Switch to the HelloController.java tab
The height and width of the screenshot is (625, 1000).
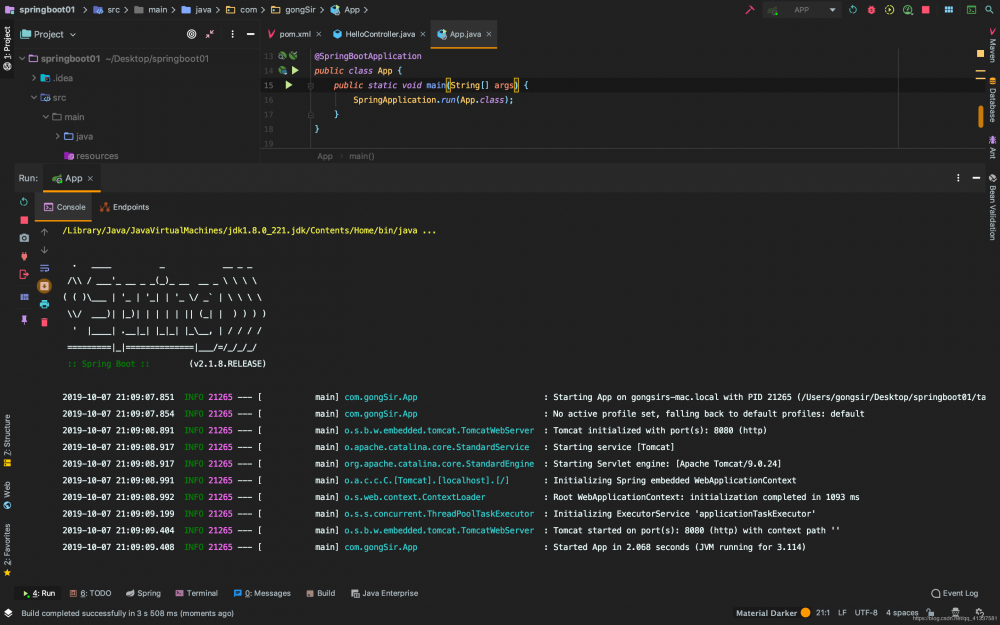pyautogui.click(x=380, y=34)
